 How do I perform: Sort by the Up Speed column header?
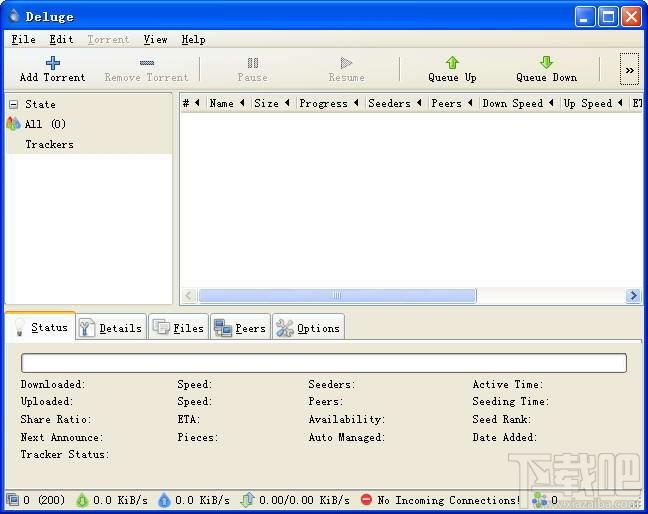593,103
